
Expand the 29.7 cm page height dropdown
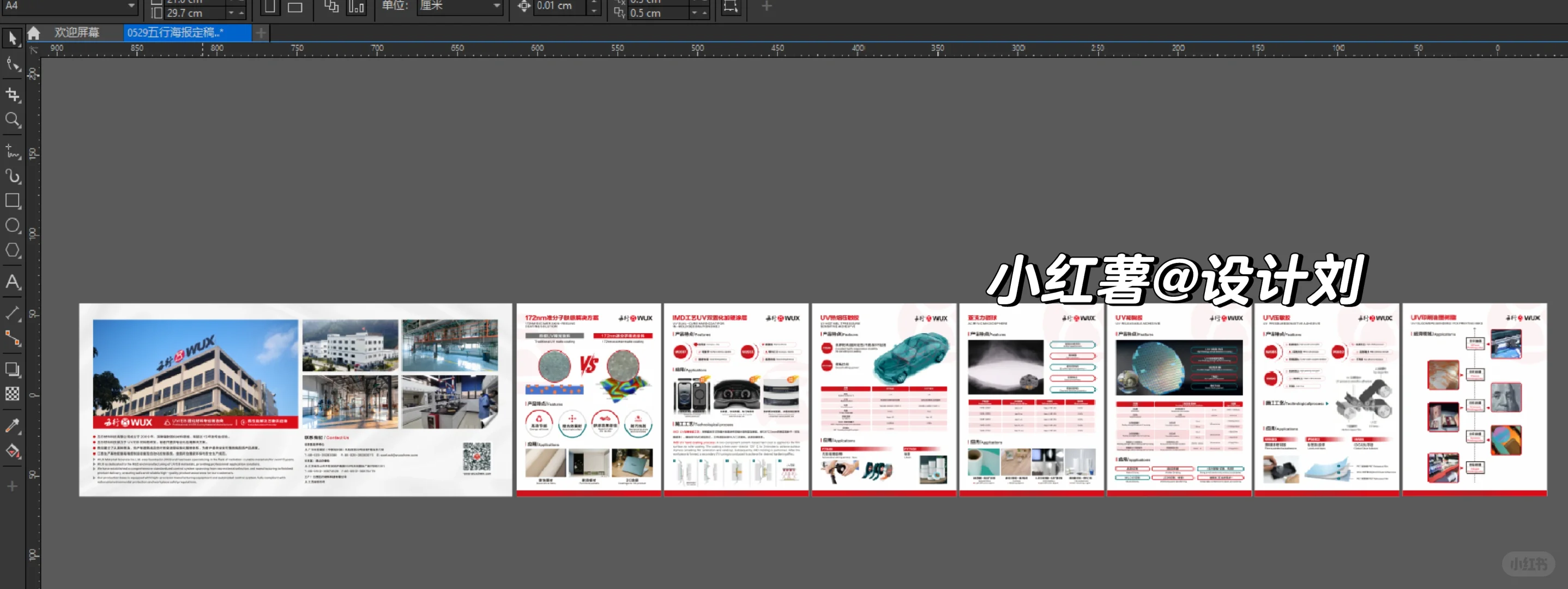coord(231,13)
